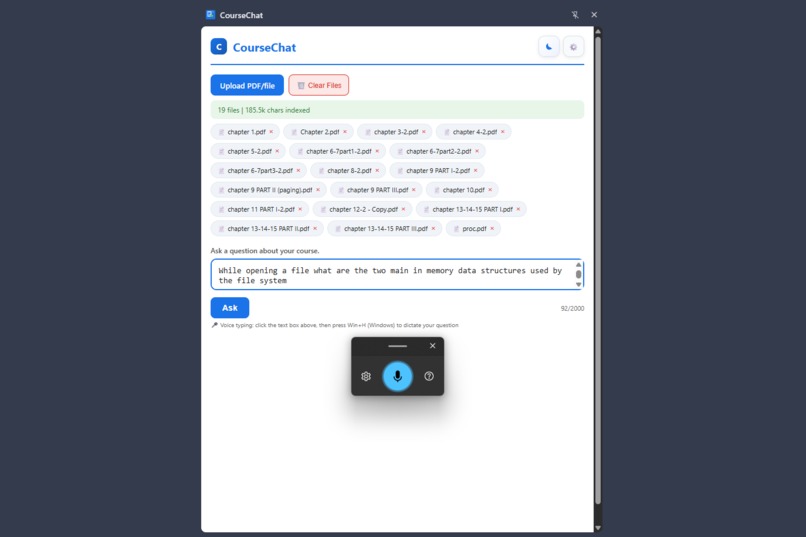Toggle dark mode with the moon icon
806x537 pixels.
tap(548, 47)
